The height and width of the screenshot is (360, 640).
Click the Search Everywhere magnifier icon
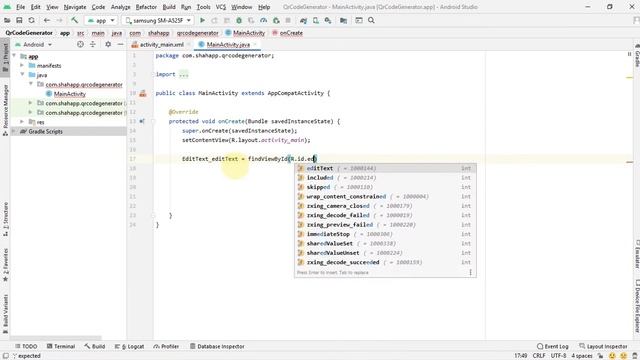(371, 20)
